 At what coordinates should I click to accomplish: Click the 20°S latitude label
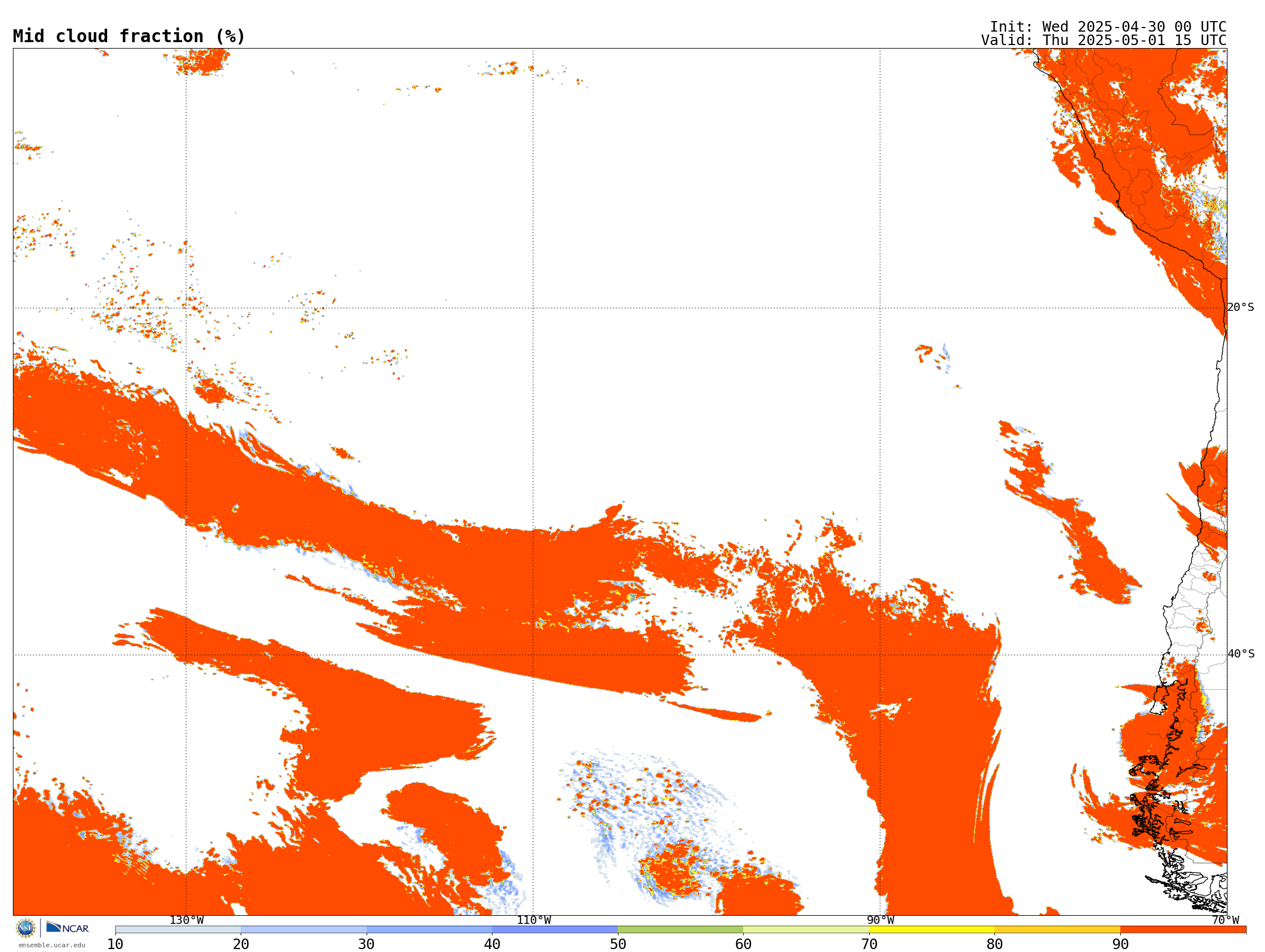1241,307
